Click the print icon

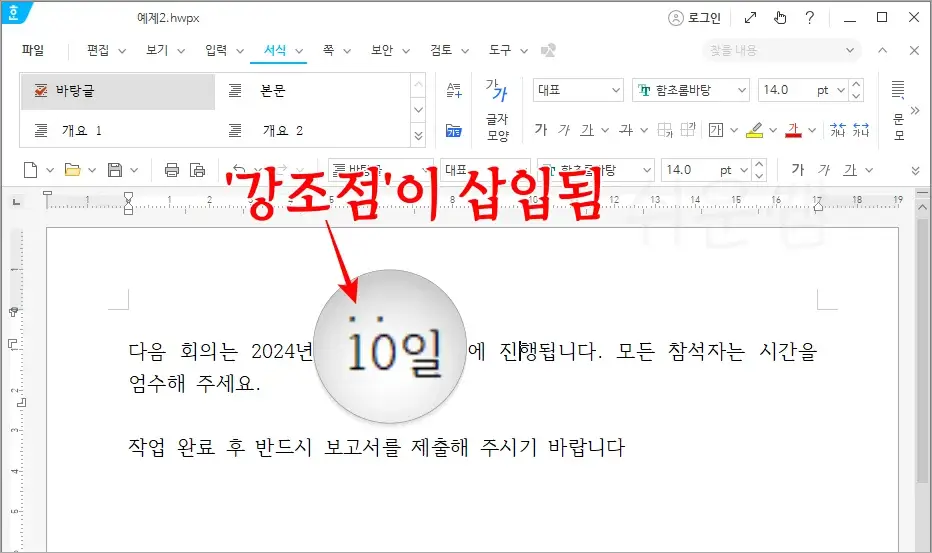[x=172, y=170]
